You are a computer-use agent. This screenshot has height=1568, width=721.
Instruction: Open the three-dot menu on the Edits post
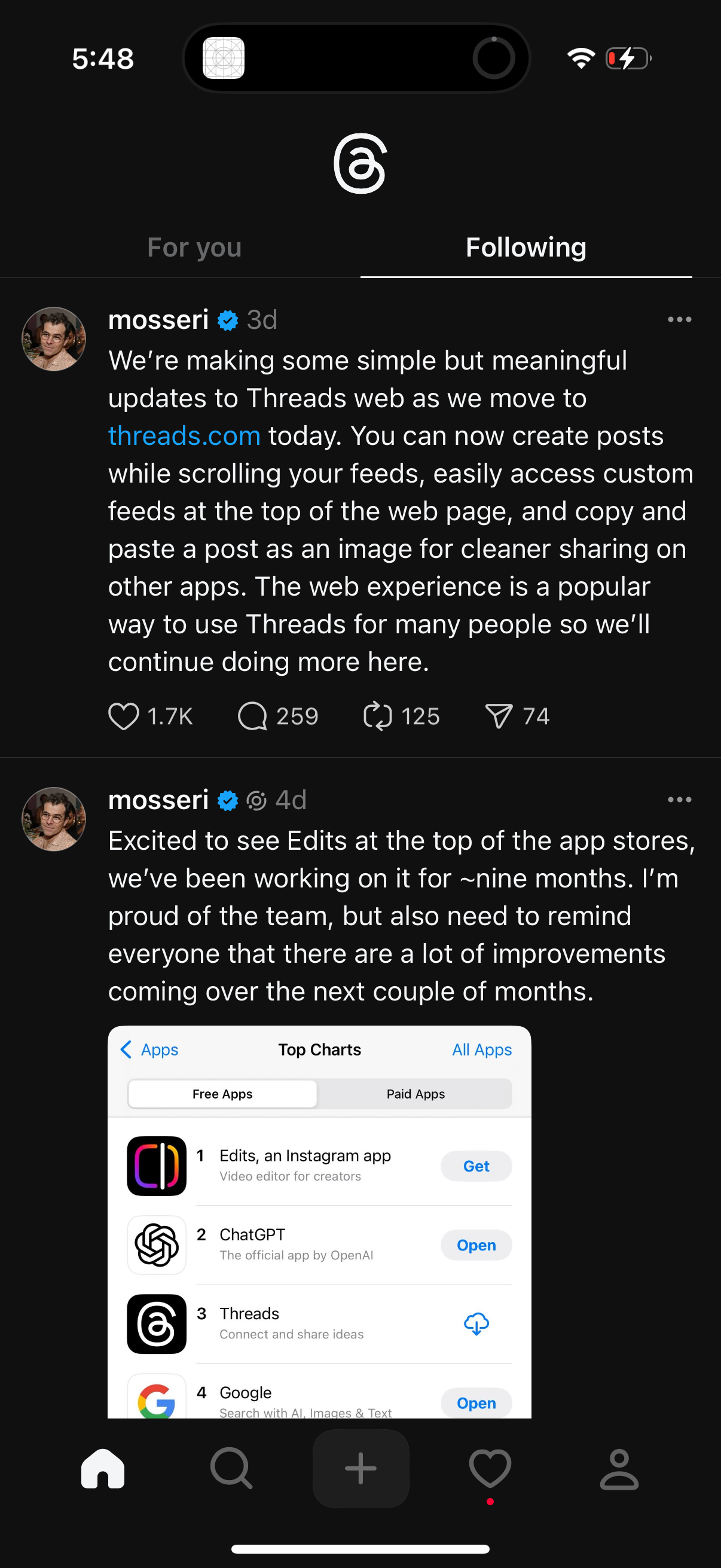coord(679,799)
